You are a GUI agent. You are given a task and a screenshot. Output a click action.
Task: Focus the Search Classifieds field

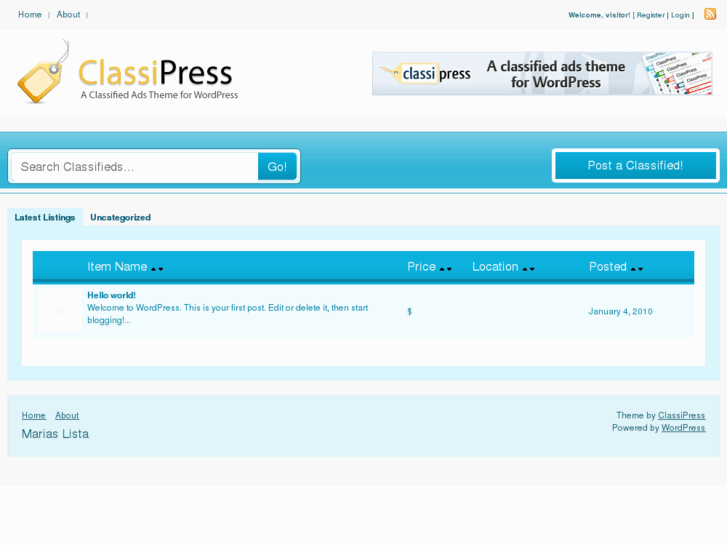tap(134, 167)
